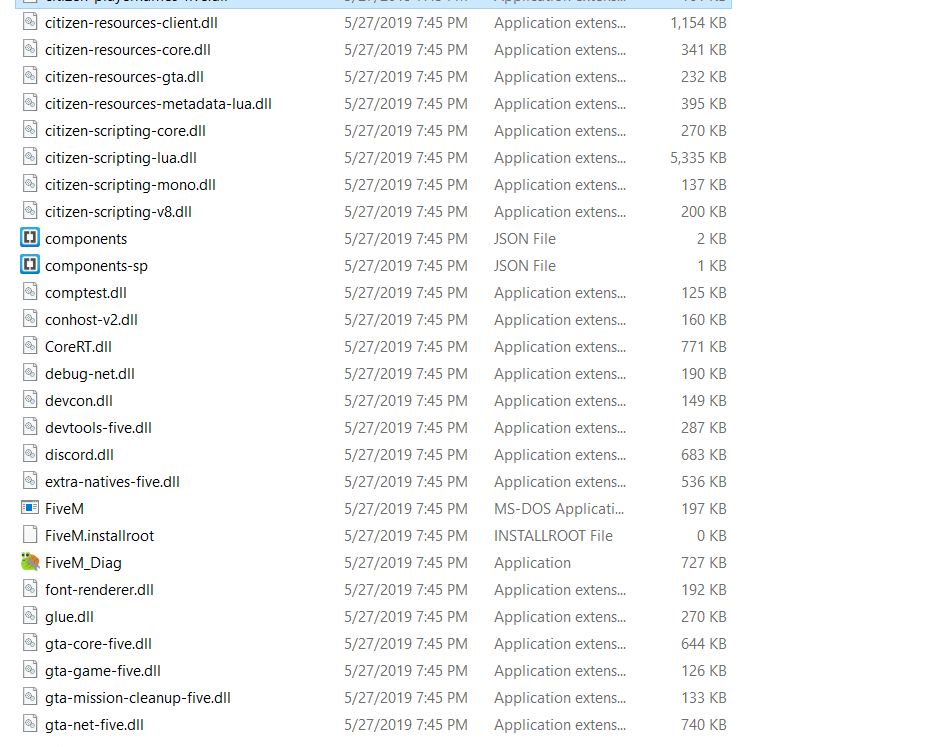Select the file name comptest.dll

pos(86,293)
